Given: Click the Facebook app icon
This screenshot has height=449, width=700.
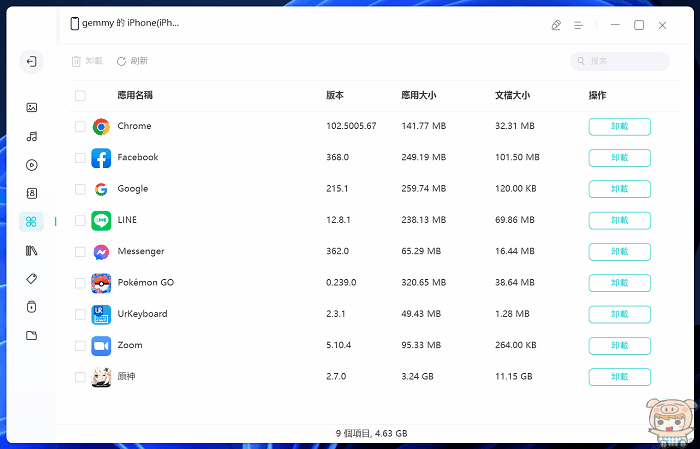Looking at the screenshot, I should click(x=101, y=158).
